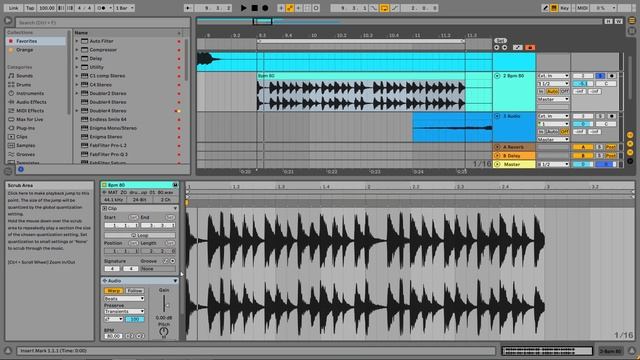The height and width of the screenshot is (360, 640).
Task: Set Bpm 80 track monitor to Auto
Action: point(552,91)
